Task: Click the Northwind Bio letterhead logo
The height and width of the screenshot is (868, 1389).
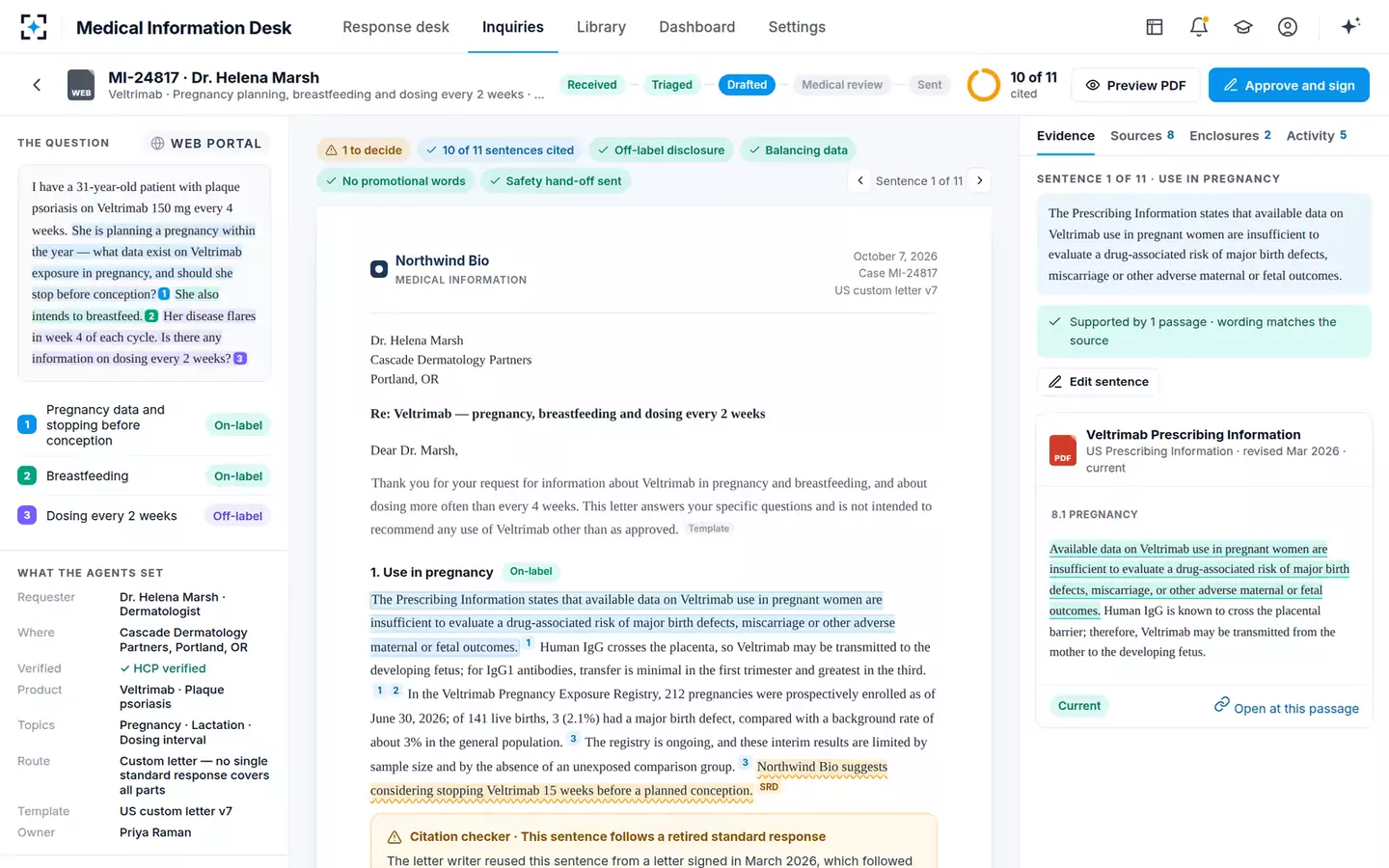Action: [x=379, y=269]
